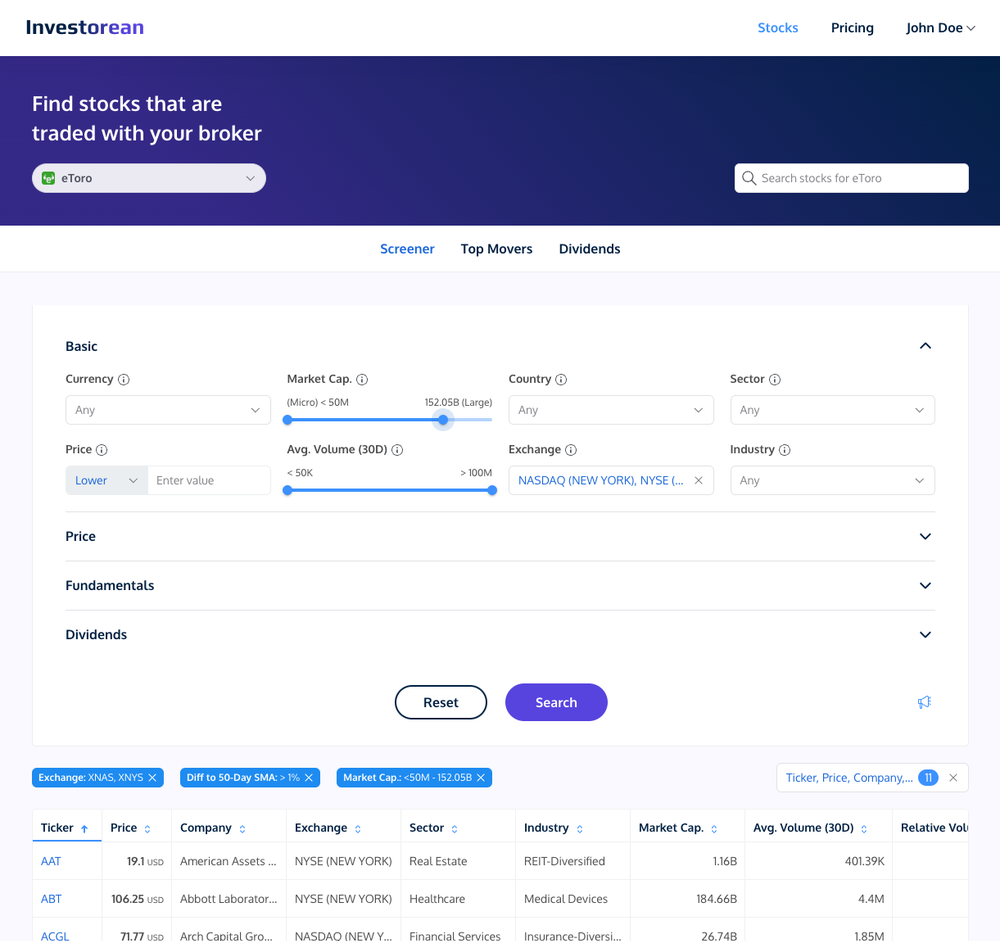Click the Reset button

(441, 702)
